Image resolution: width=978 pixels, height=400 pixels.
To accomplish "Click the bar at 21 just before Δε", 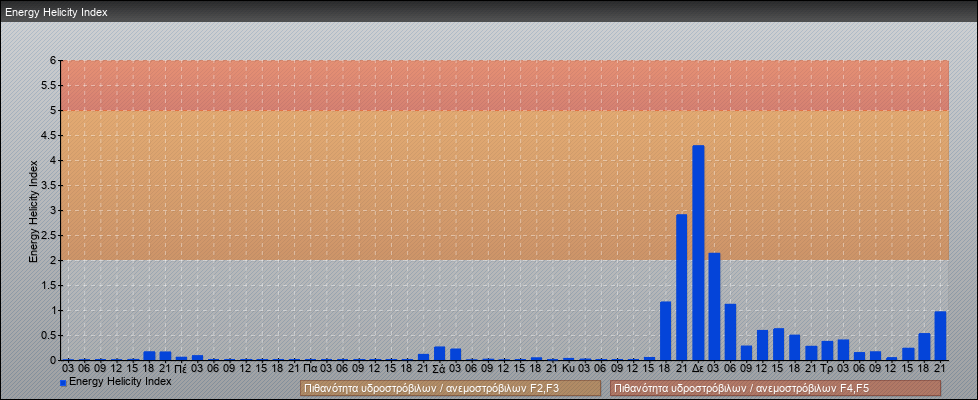I will coord(682,287).
